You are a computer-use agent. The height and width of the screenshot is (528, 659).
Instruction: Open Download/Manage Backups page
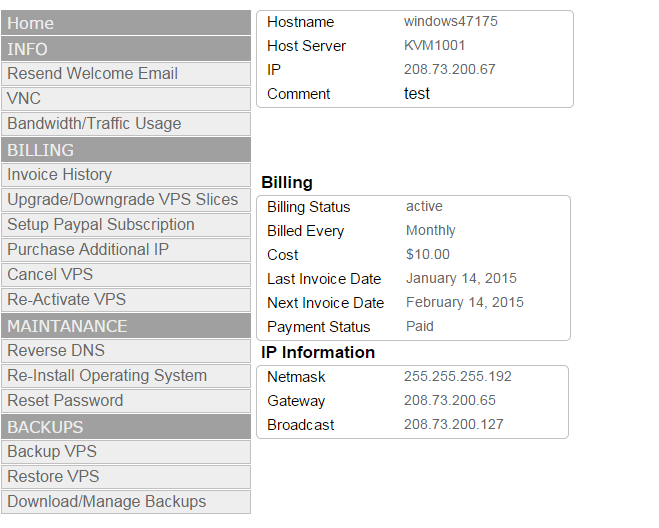tap(126, 502)
